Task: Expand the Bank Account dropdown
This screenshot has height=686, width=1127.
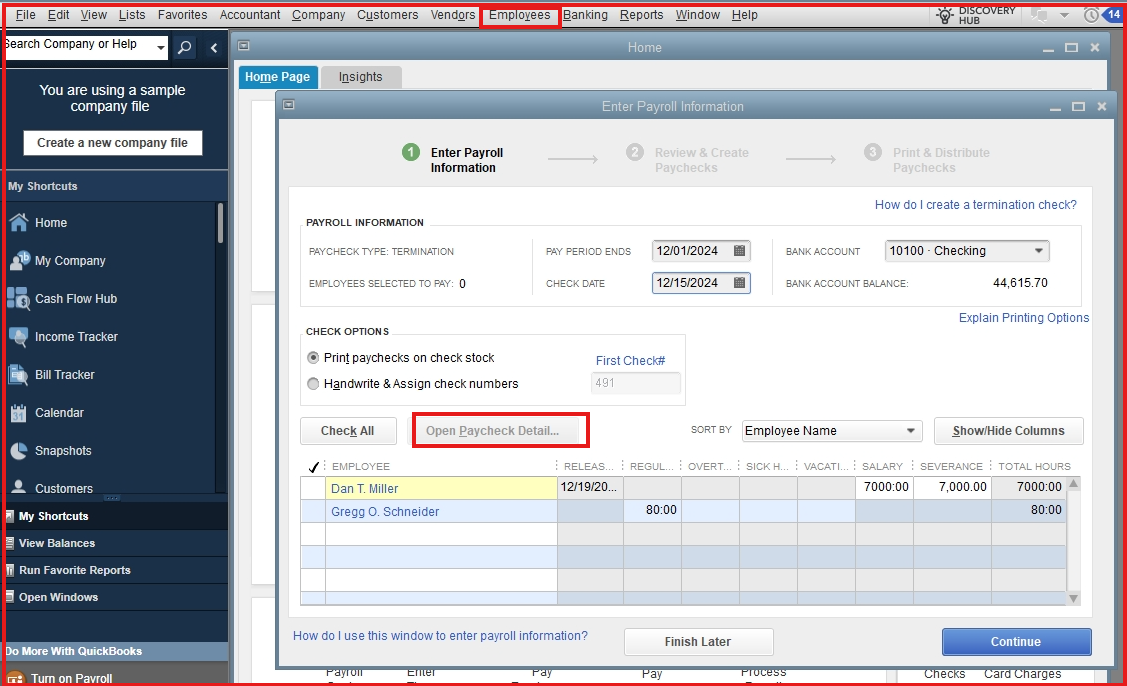Action: click(x=1039, y=251)
